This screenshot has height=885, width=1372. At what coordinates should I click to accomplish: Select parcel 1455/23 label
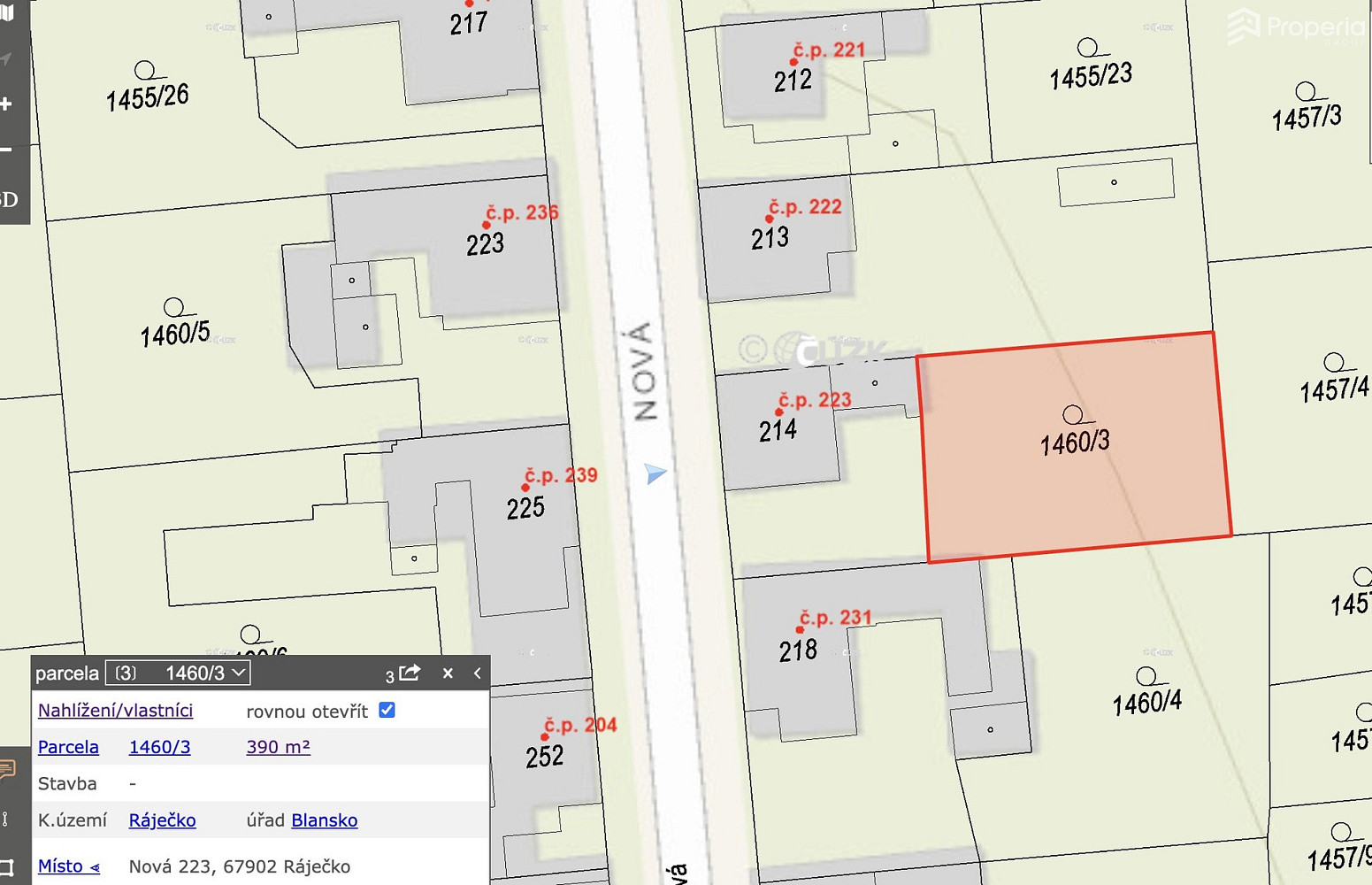(x=1091, y=76)
